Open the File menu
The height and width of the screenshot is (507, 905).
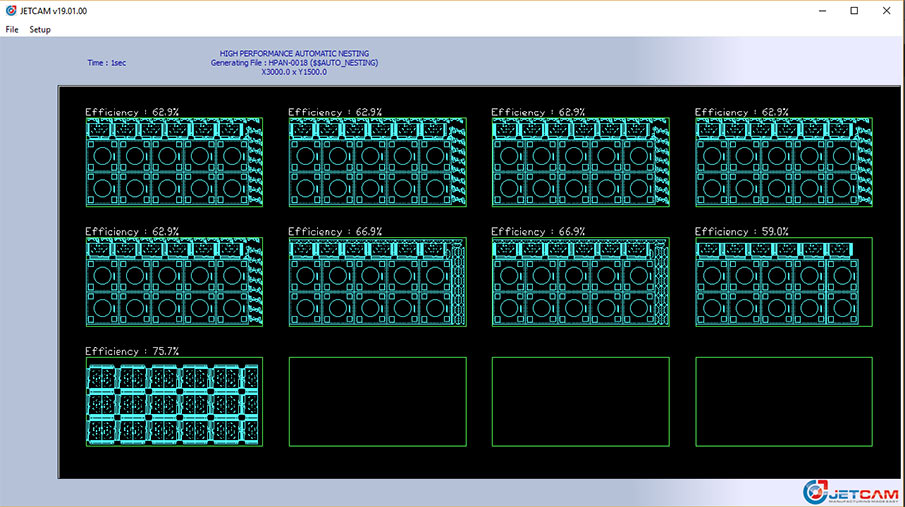click(x=12, y=29)
